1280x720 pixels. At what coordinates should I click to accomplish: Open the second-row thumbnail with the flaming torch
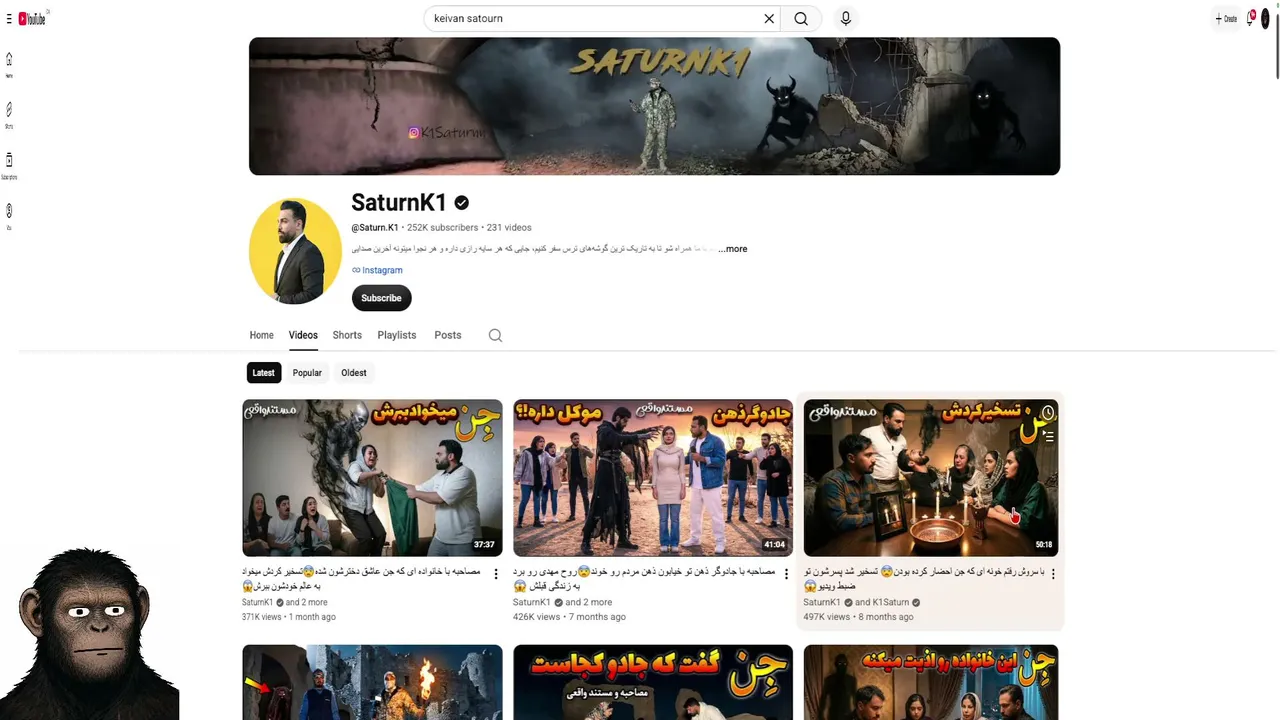(x=372, y=682)
